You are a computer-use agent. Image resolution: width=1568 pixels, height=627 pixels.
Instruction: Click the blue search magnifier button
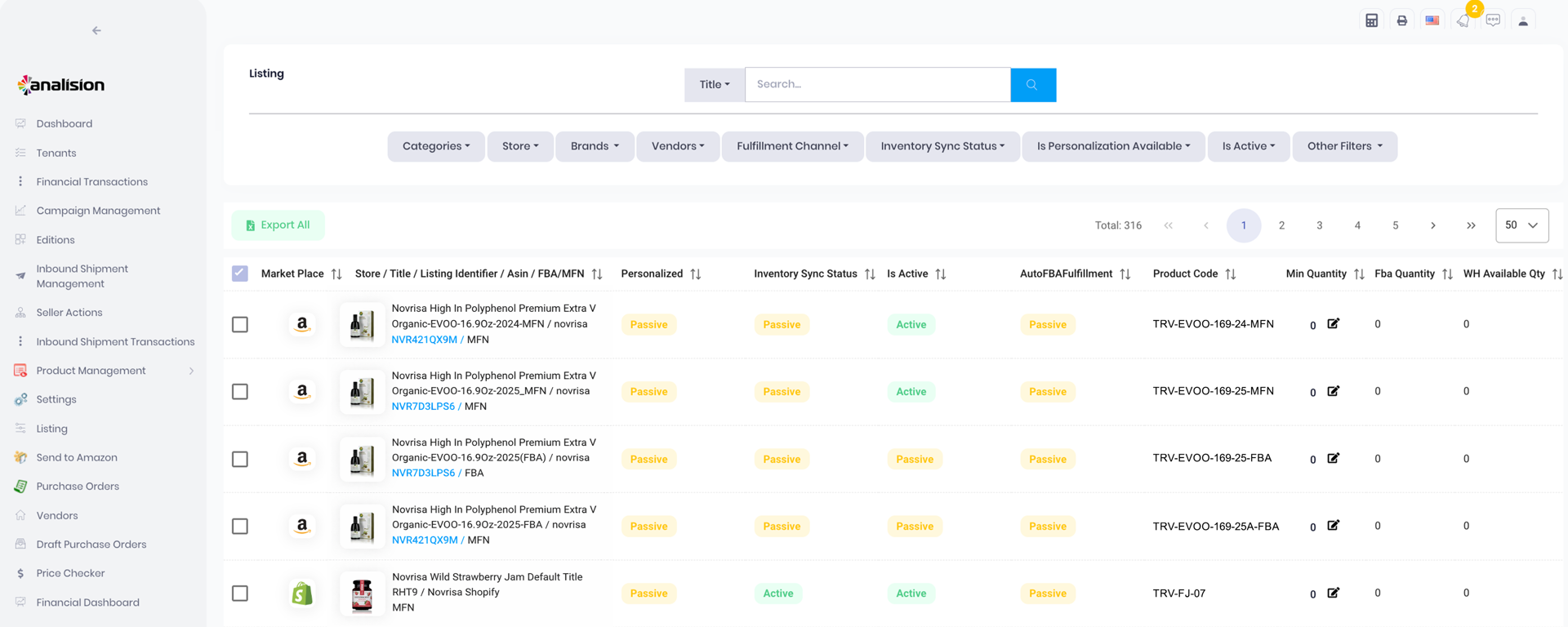[x=1032, y=85]
